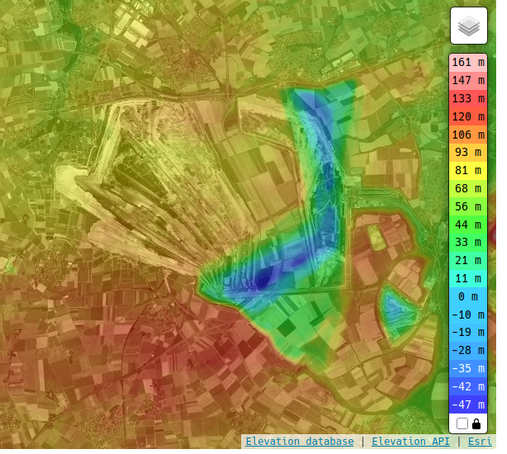Select the 133 m legend swatch

pos(468,99)
